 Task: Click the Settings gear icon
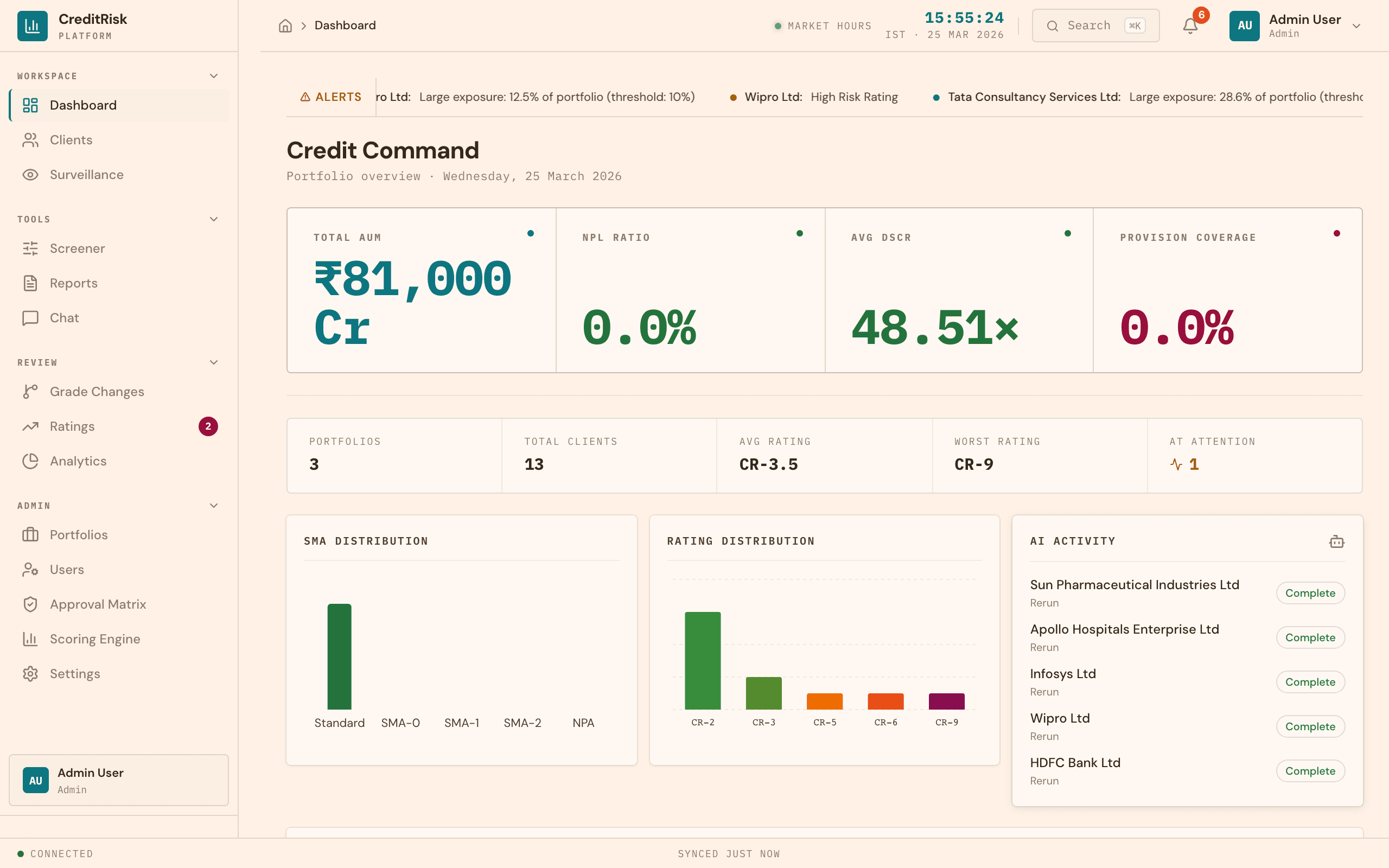coord(30,674)
